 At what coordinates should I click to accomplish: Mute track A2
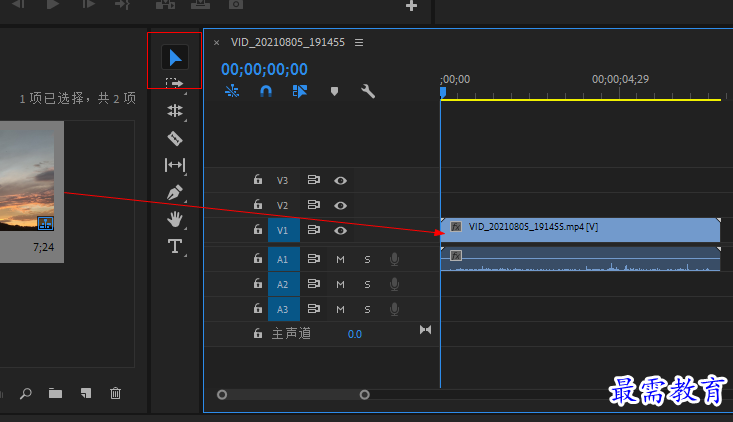coord(340,284)
